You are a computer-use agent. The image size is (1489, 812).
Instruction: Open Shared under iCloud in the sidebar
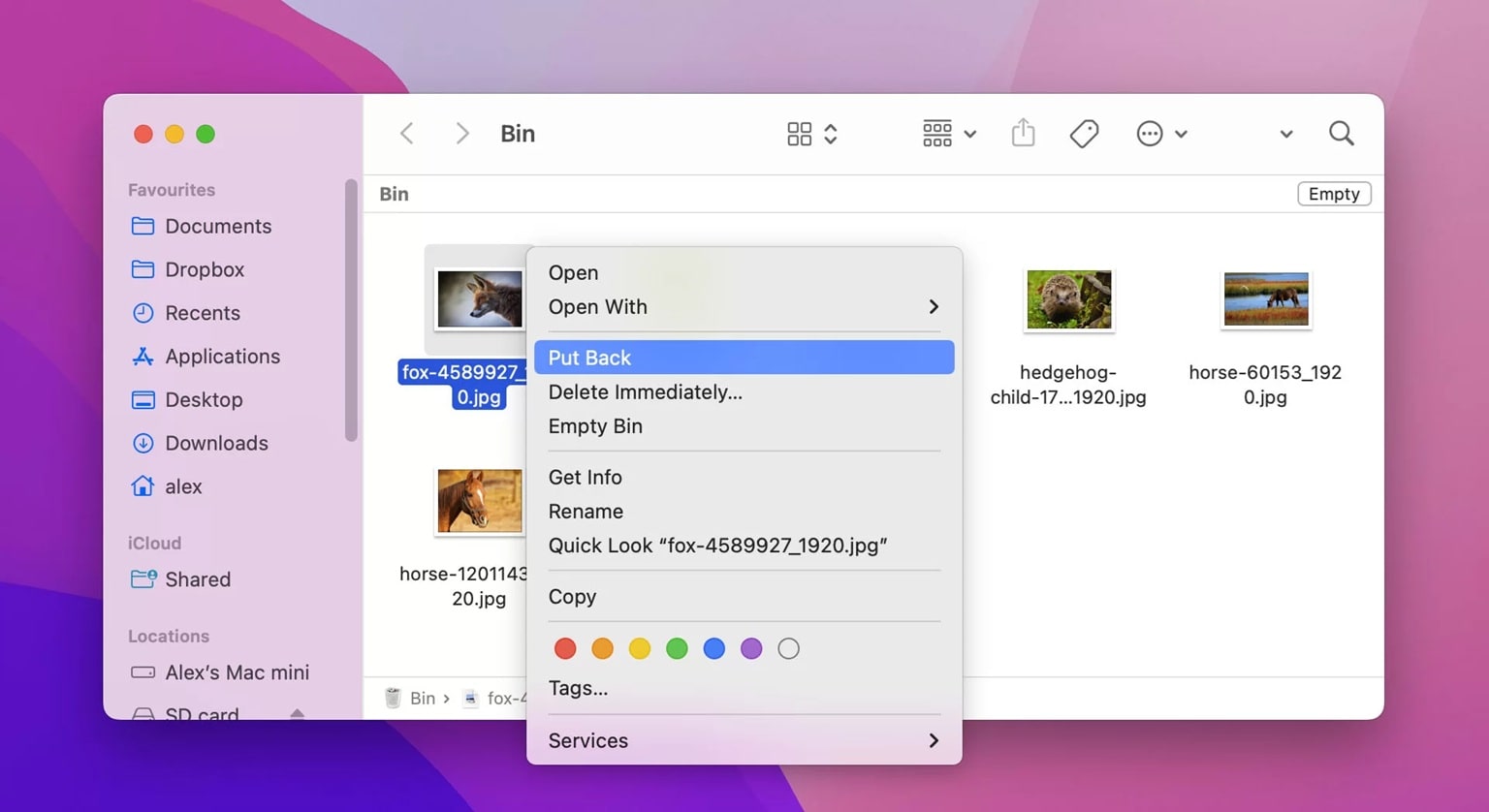click(198, 579)
